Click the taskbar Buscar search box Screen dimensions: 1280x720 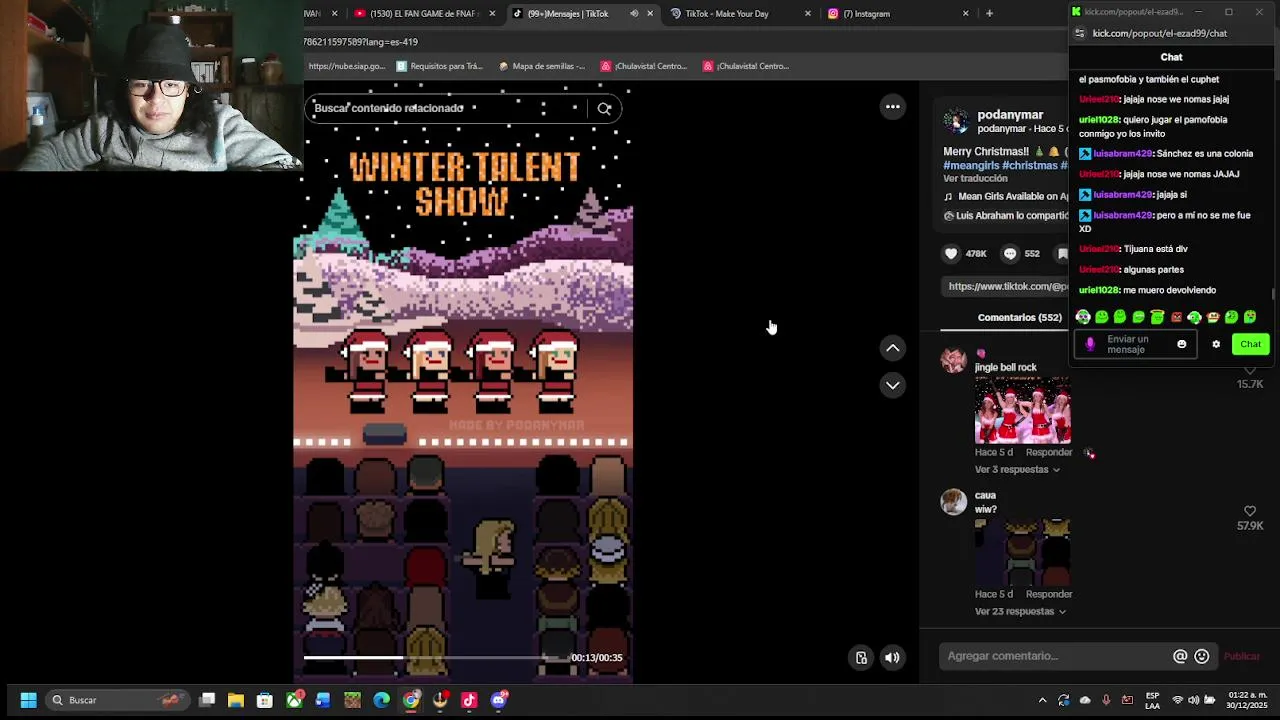click(x=119, y=700)
